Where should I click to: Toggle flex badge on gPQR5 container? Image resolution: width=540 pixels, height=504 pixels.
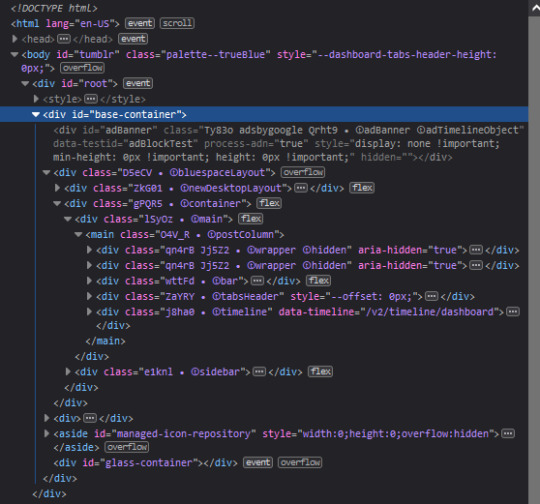click(x=269, y=203)
